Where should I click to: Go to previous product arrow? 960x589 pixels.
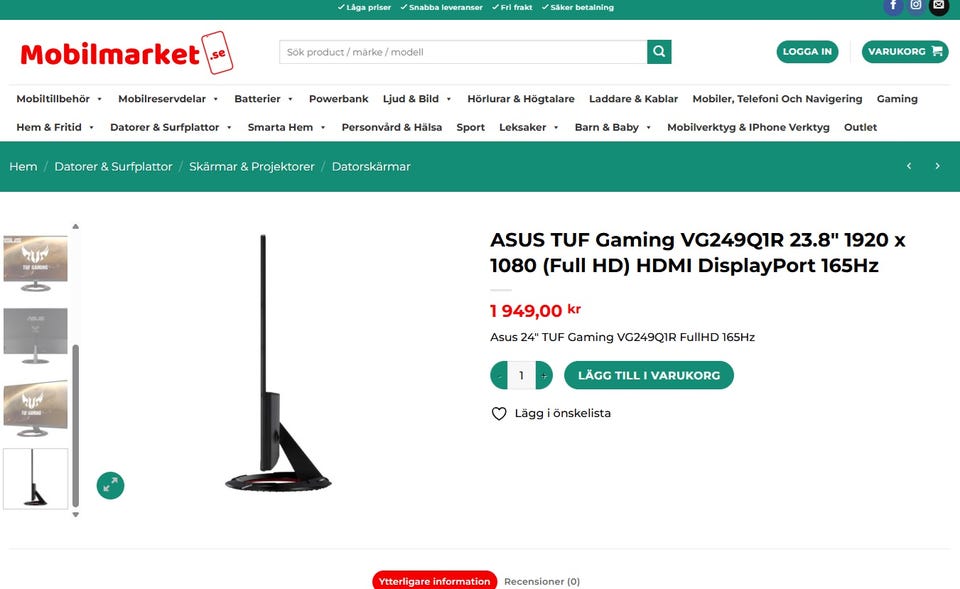pyautogui.click(x=909, y=166)
